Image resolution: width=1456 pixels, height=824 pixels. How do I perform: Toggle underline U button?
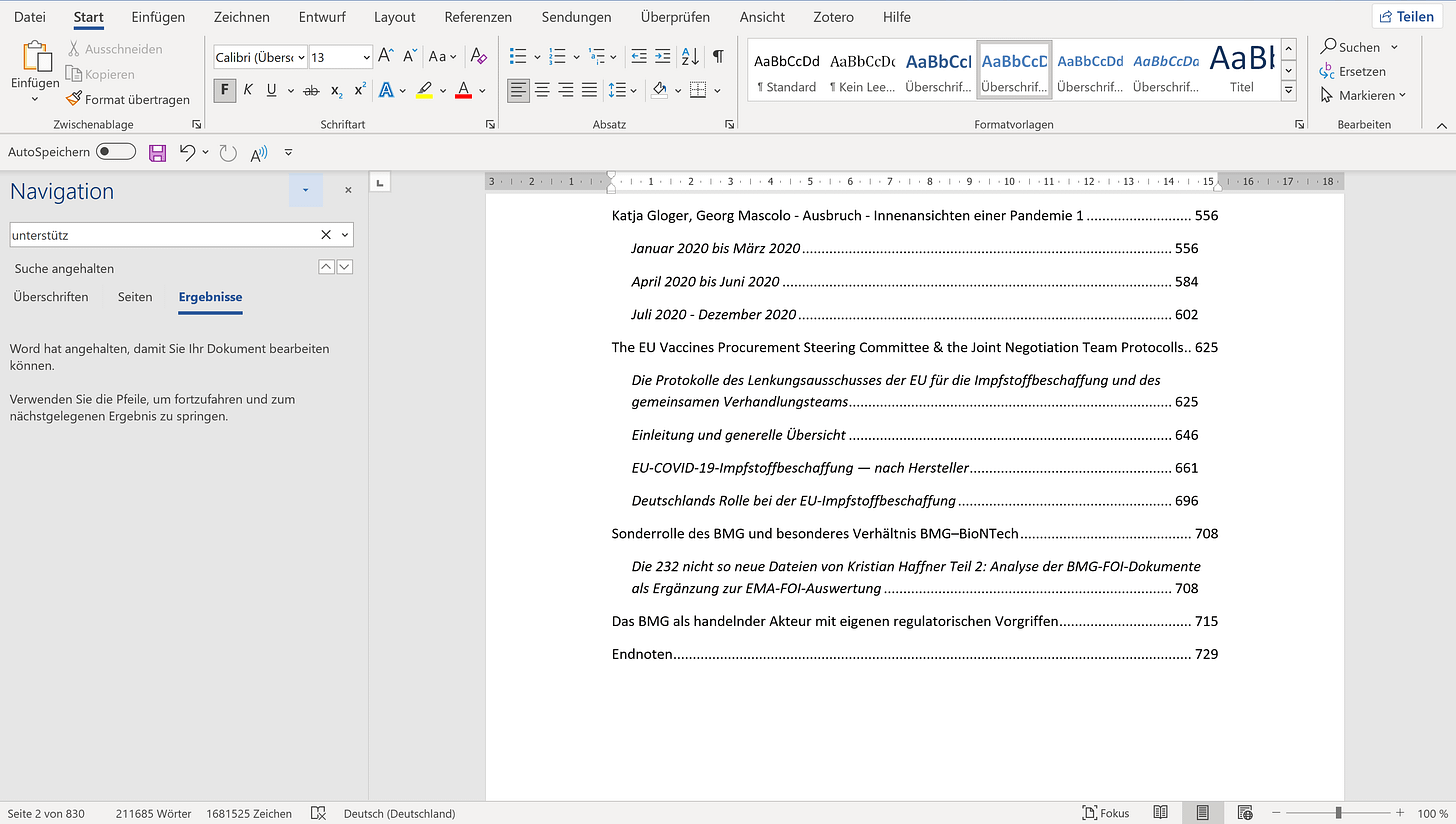(271, 90)
